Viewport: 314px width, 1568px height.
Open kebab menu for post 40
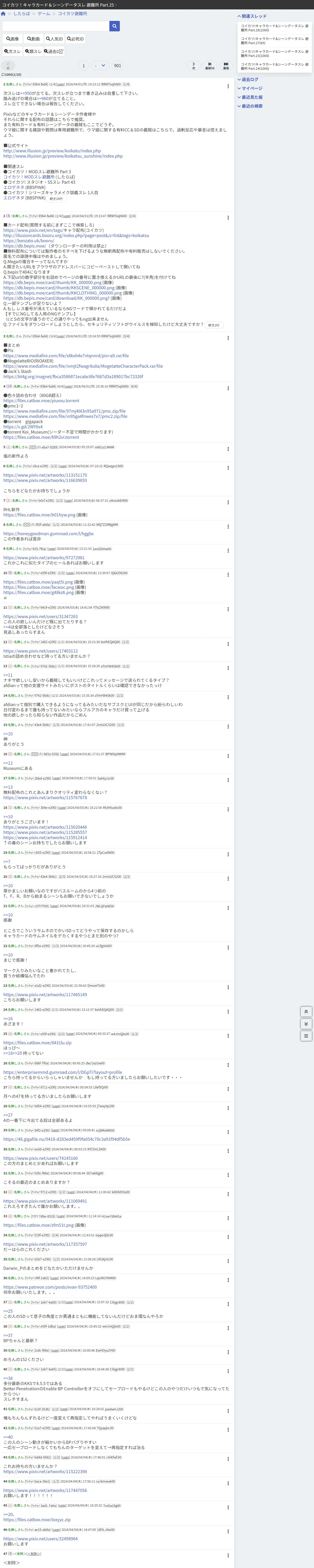pos(228,1372)
